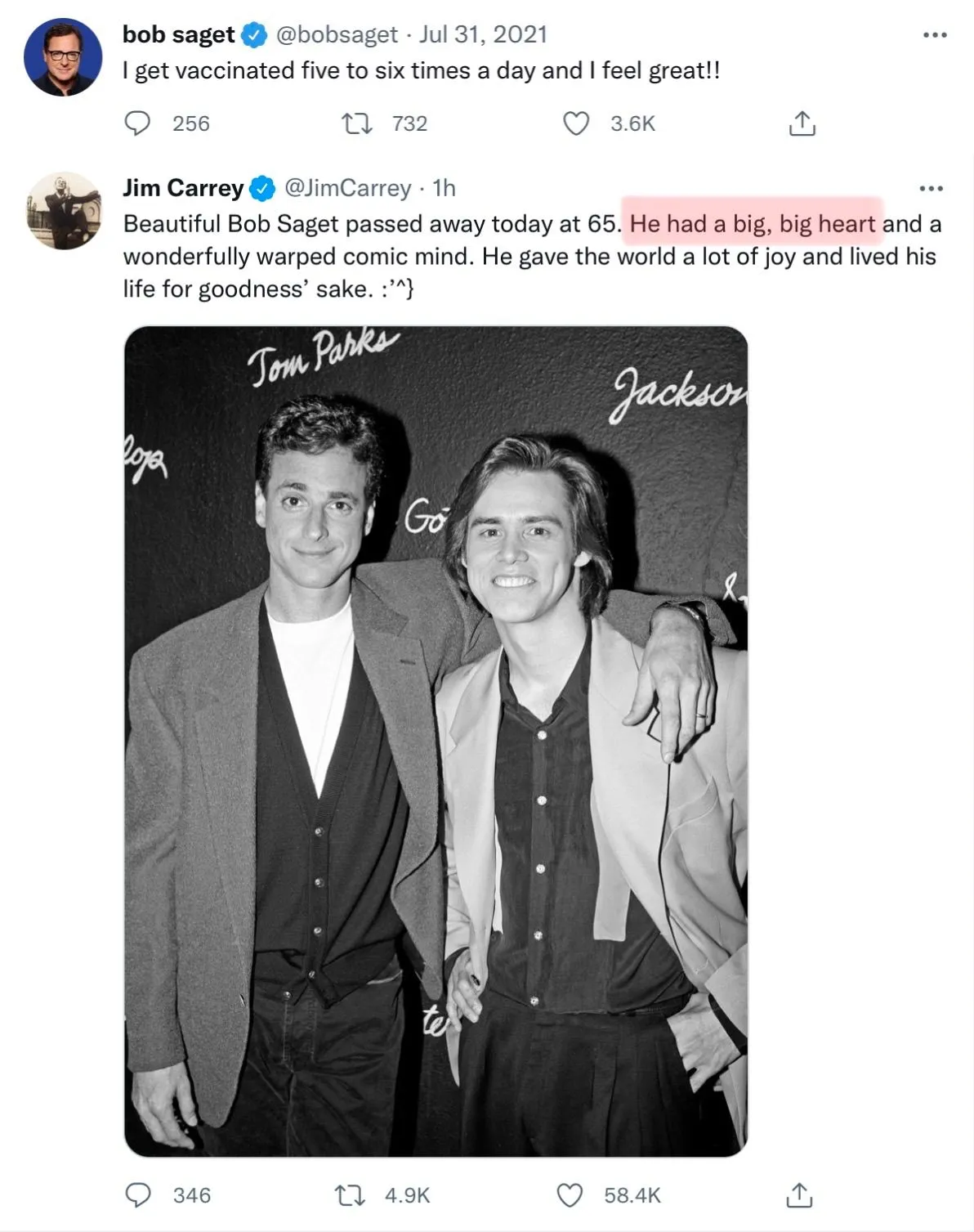
Task: Open the @JimCarrey handle link
Action: coord(347,188)
